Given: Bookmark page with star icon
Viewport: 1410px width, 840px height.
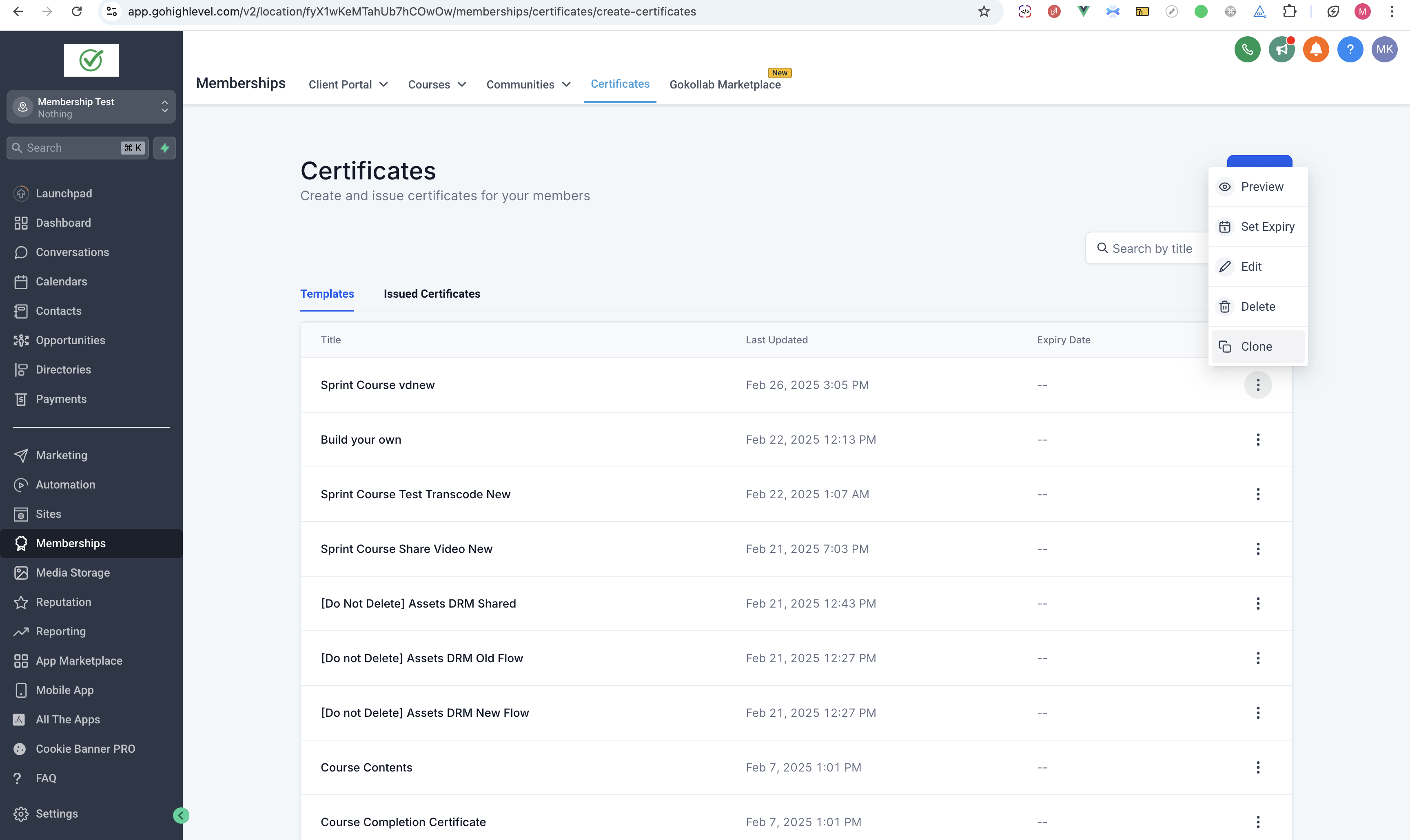Looking at the screenshot, I should 984,11.
